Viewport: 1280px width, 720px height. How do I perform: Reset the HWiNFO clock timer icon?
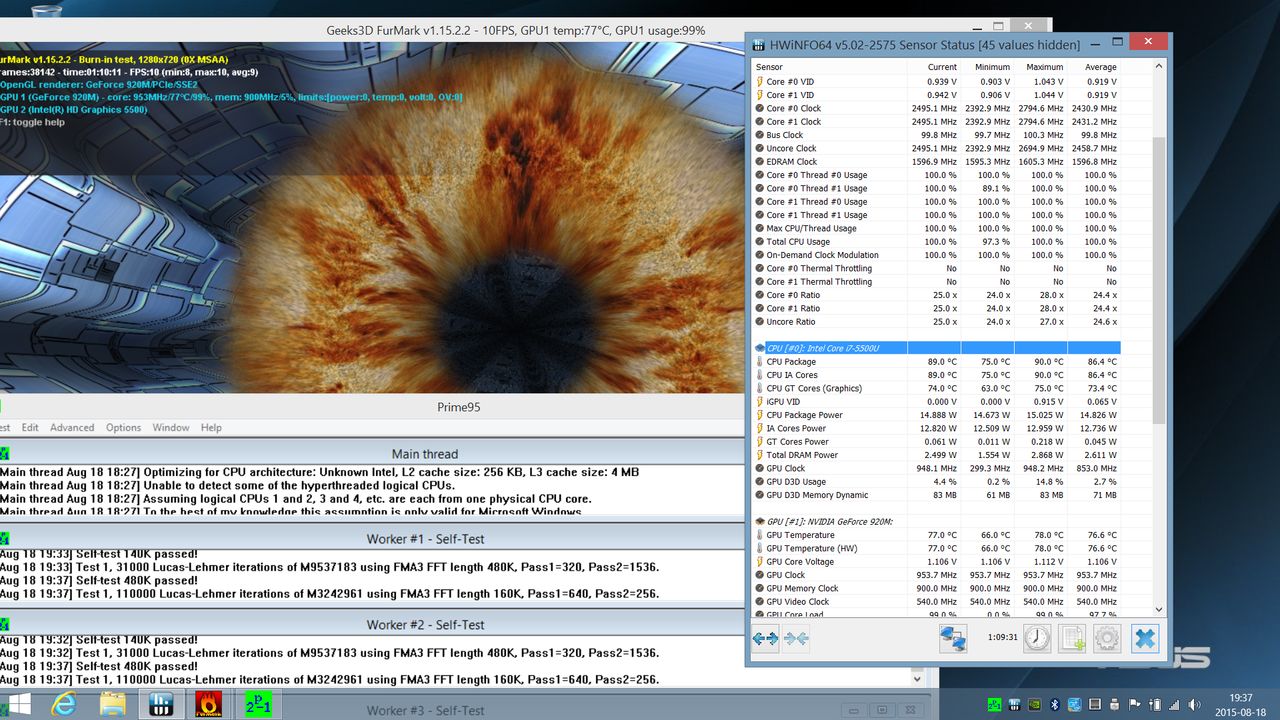point(1037,638)
